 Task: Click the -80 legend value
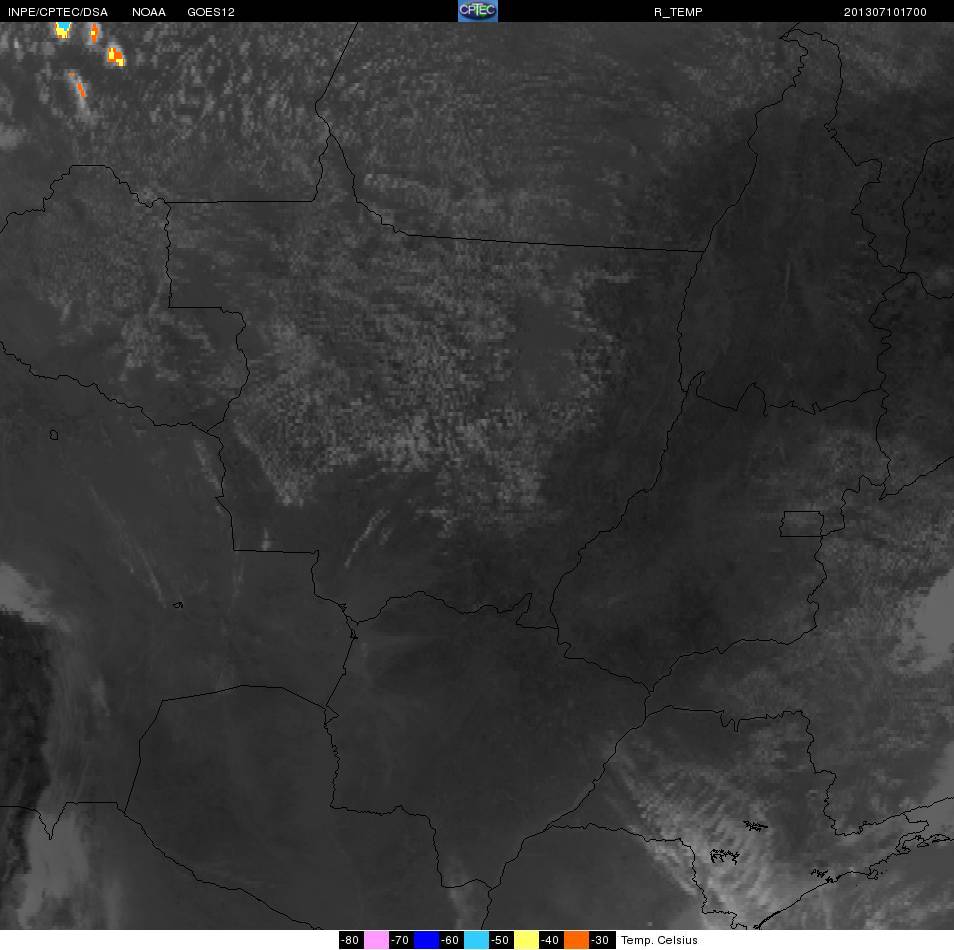click(x=351, y=940)
